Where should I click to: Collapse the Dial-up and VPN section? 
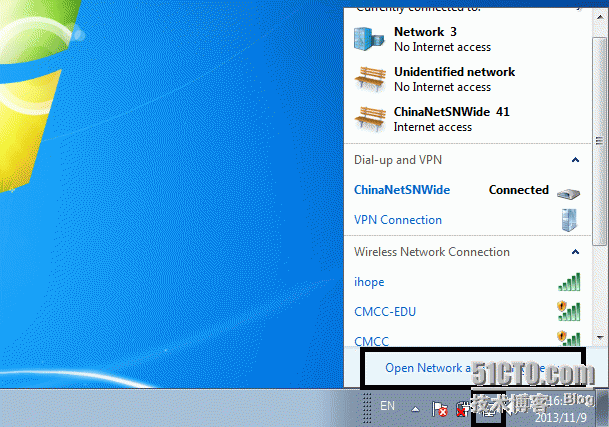point(575,160)
